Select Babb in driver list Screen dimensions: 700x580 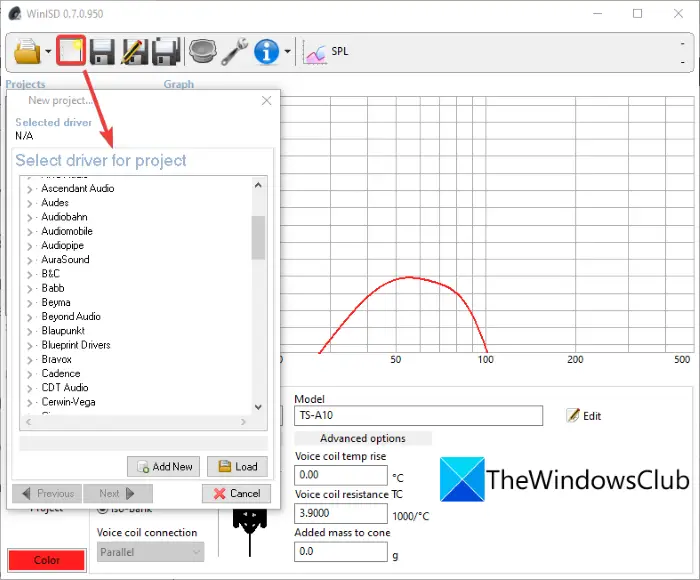coord(53,288)
